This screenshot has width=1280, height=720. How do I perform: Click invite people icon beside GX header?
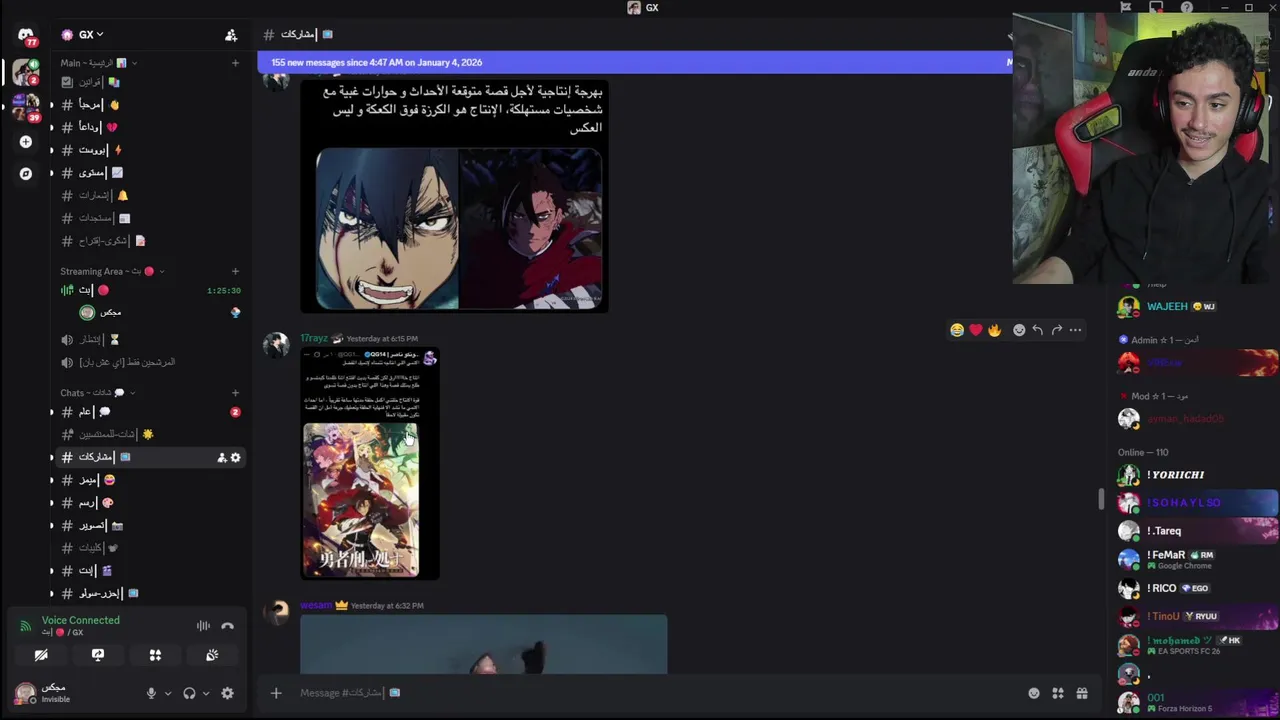(x=231, y=35)
